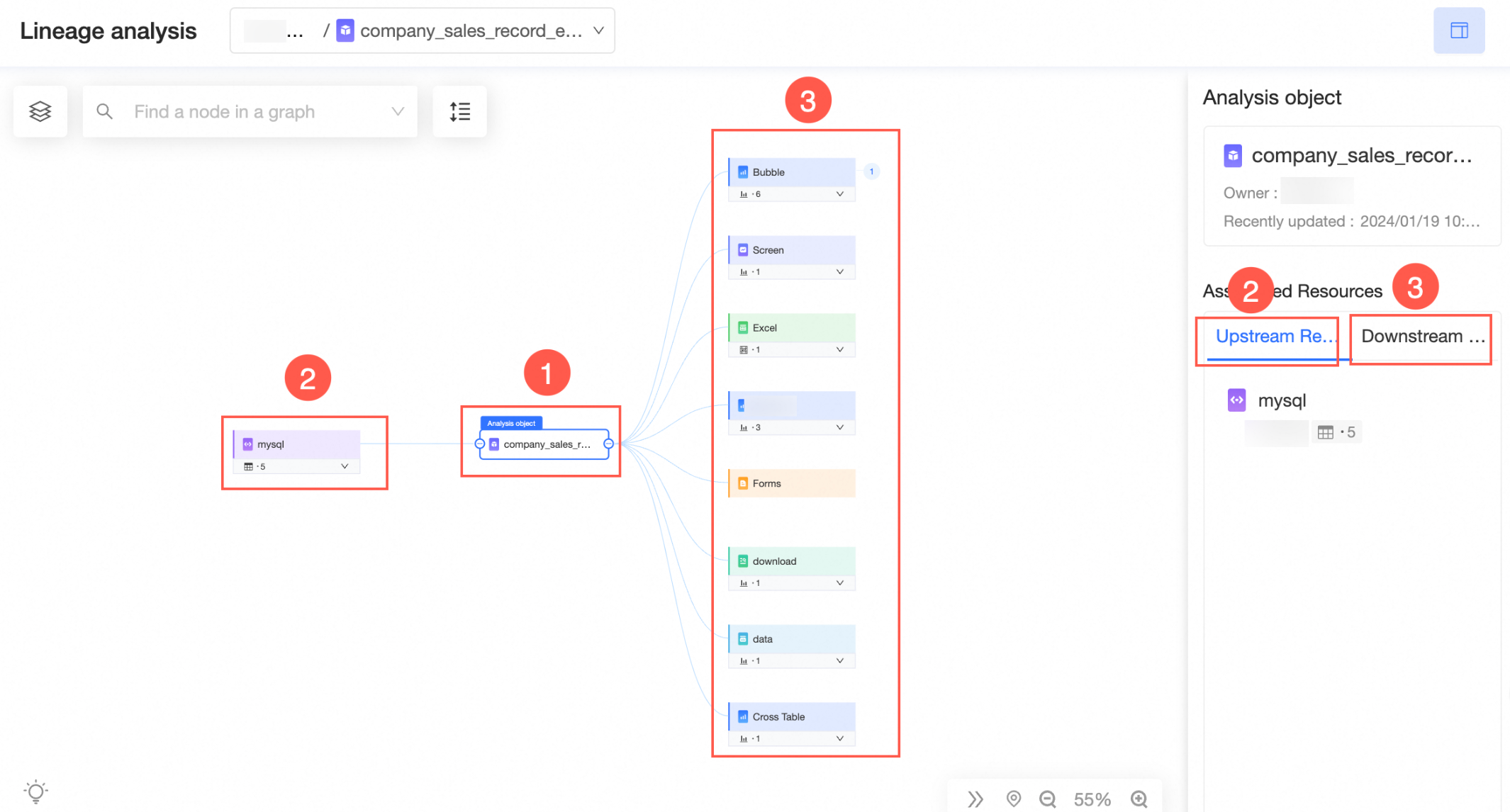
Task: Switch to Upstream Resources tab
Action: [1275, 337]
